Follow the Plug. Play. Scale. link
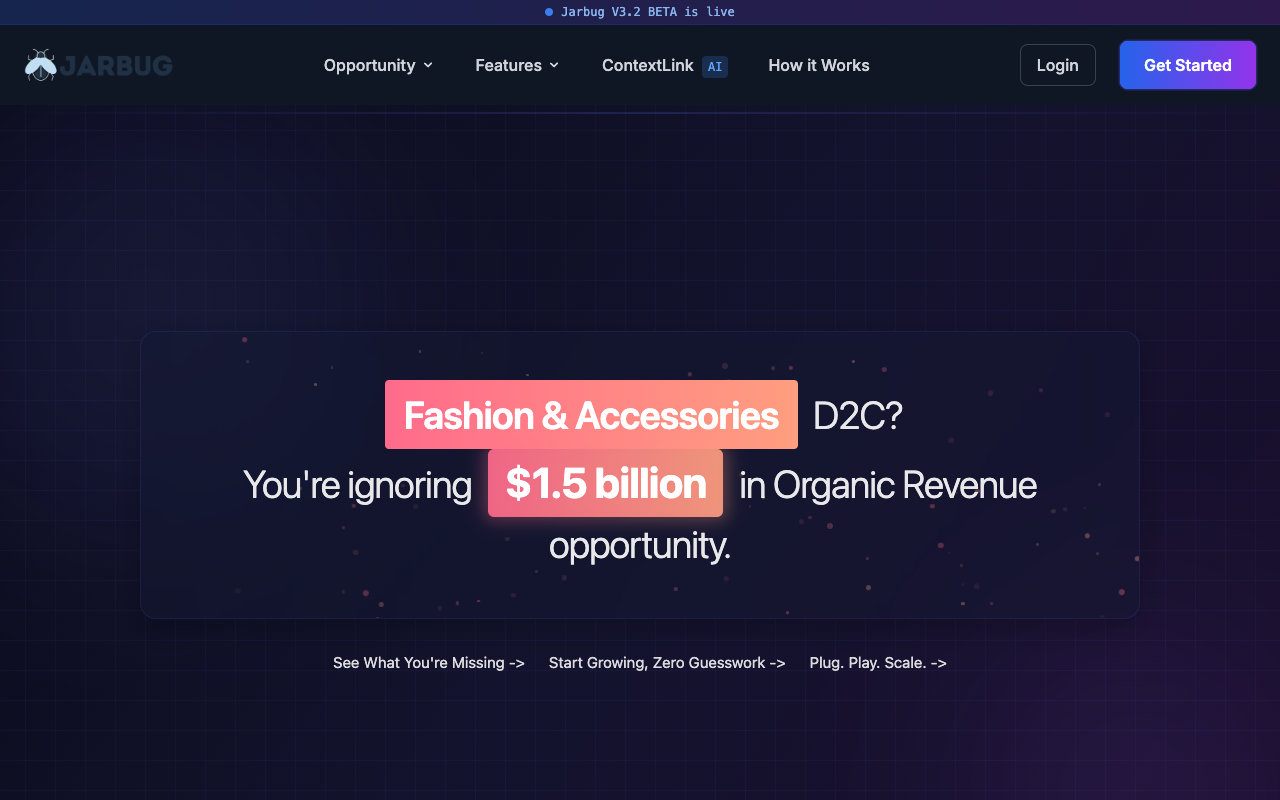 878,662
